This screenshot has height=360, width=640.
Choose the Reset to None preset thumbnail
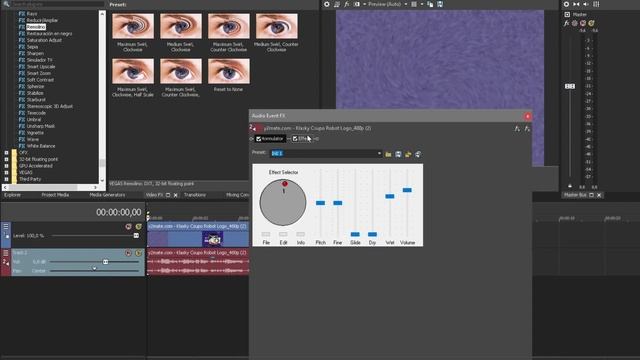coord(229,71)
